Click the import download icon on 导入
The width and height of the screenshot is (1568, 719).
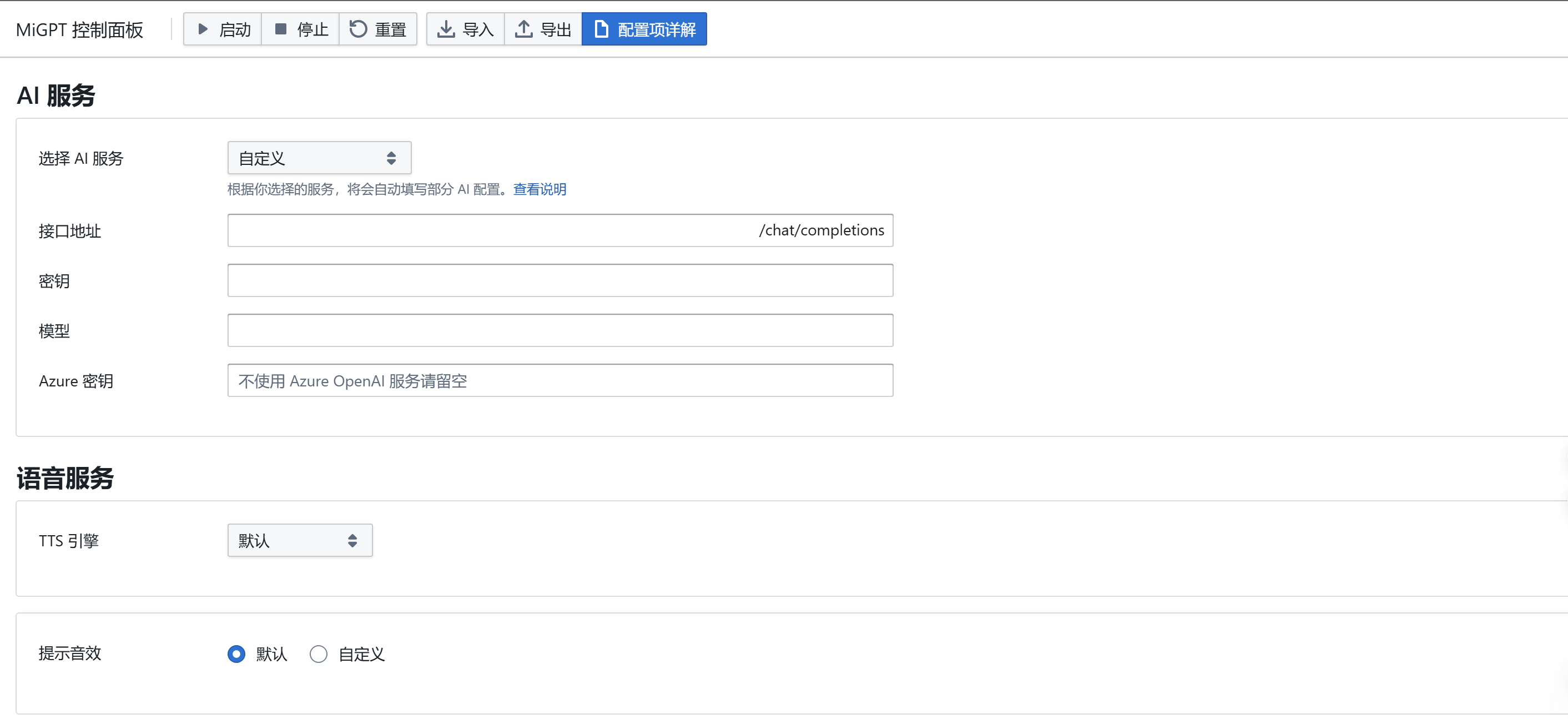(x=446, y=29)
